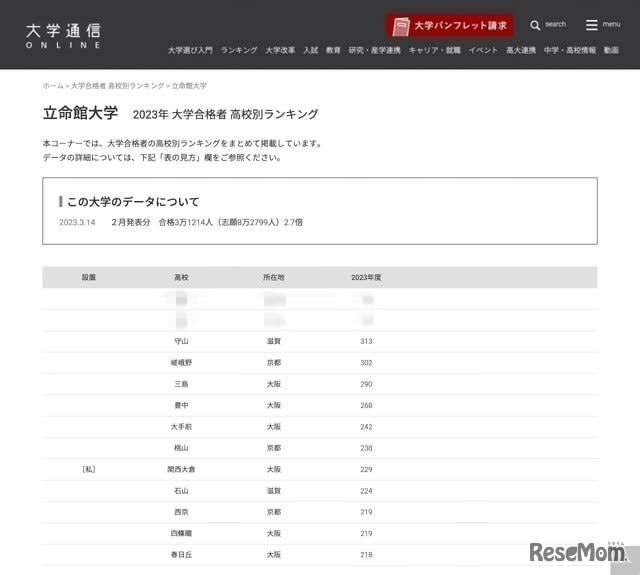Select the 嵯峨野 school name
Screen dimensions: 640x575
point(181,363)
